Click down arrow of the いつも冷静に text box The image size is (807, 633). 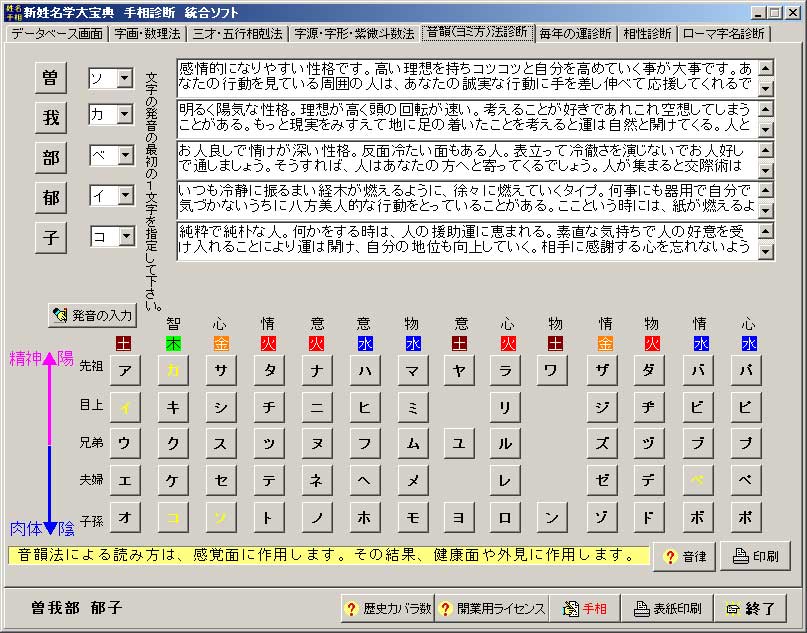pyautogui.click(x=765, y=210)
